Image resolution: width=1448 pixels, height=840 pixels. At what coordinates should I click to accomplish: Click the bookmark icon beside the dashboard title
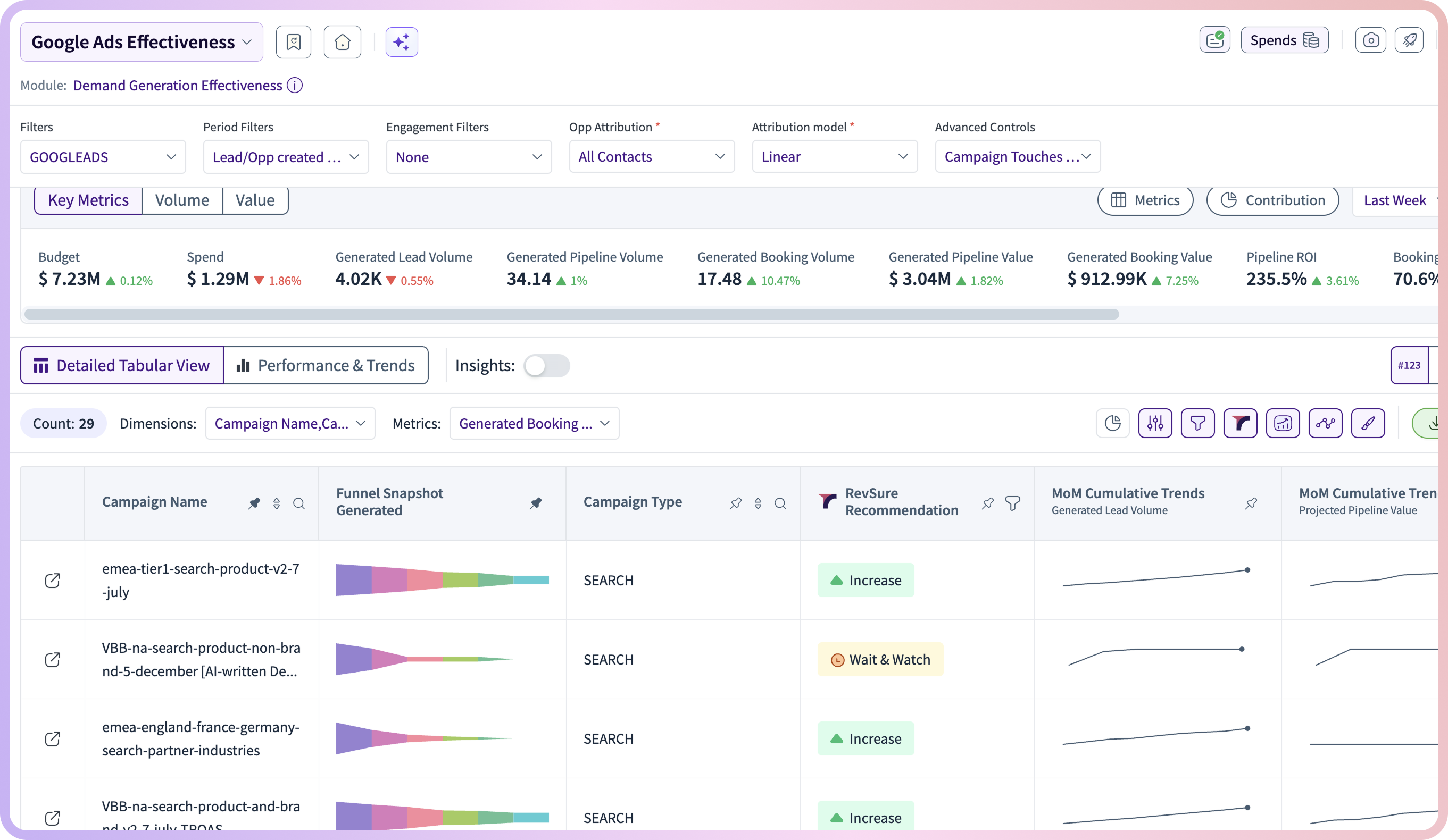(x=293, y=42)
